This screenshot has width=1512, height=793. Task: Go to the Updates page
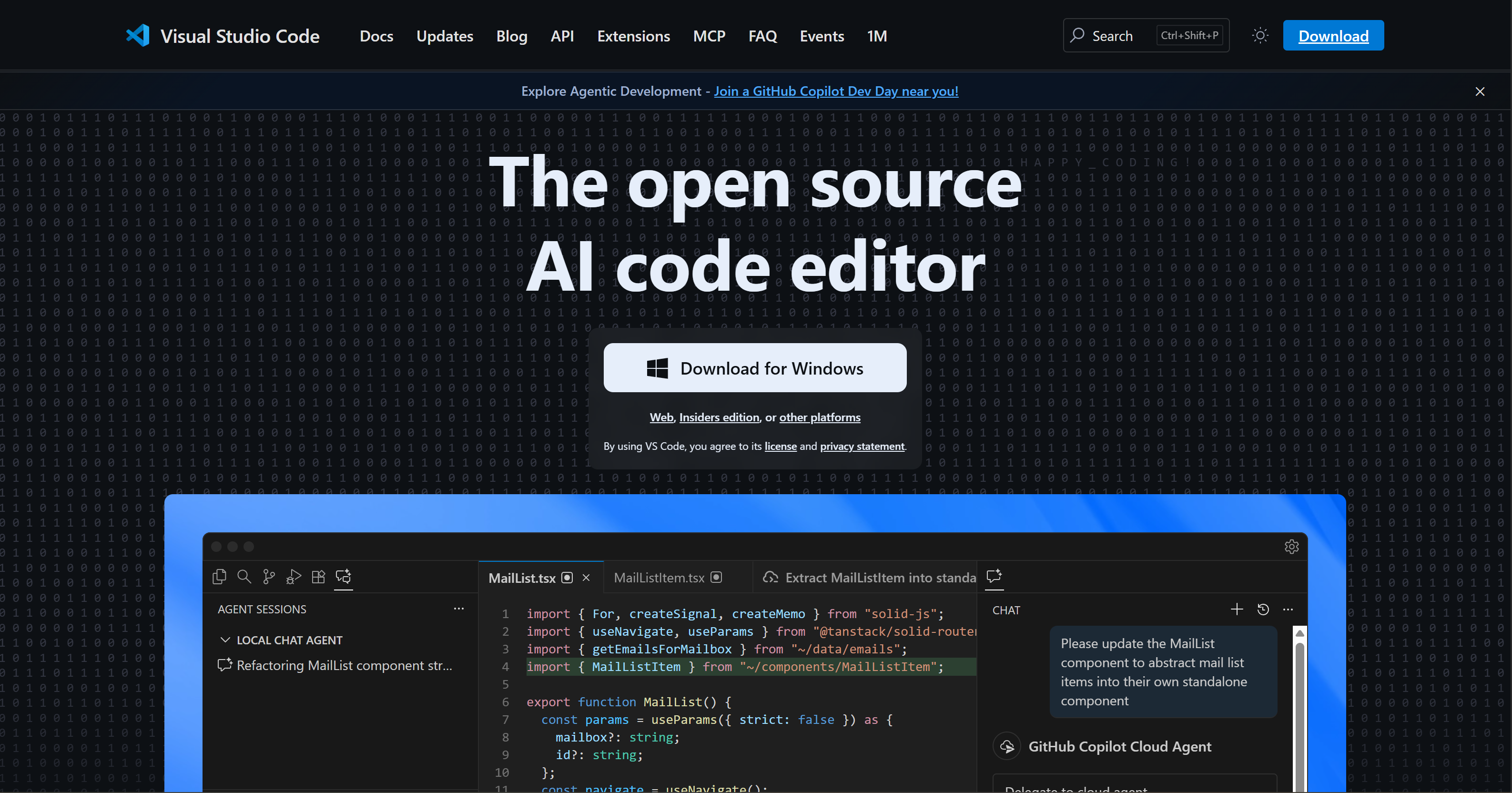click(444, 36)
